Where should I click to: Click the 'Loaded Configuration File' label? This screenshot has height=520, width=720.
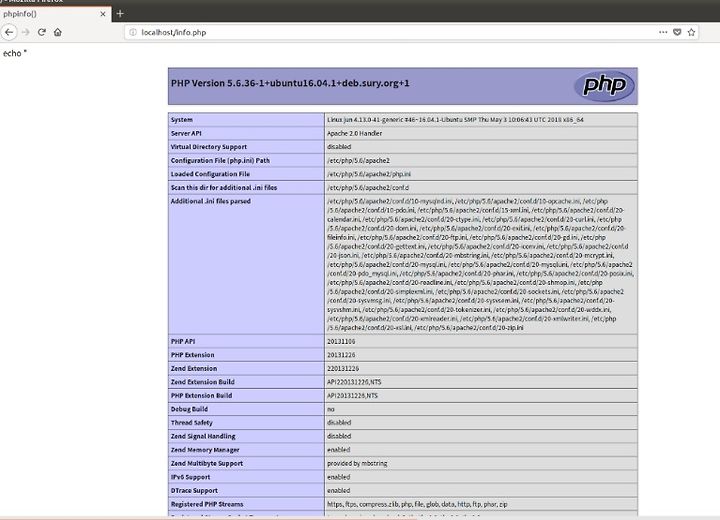210,174
